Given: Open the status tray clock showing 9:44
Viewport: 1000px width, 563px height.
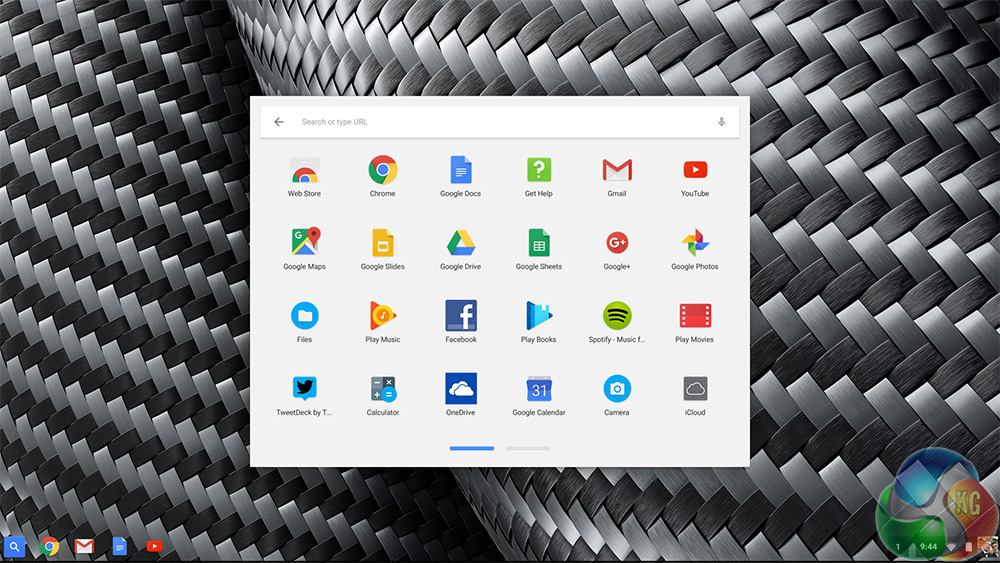Looking at the screenshot, I should (x=929, y=546).
